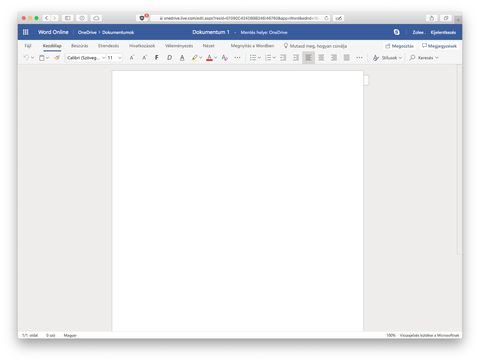Click the Tell Me search field
Viewport: 480px width, 362px height.
click(315, 46)
